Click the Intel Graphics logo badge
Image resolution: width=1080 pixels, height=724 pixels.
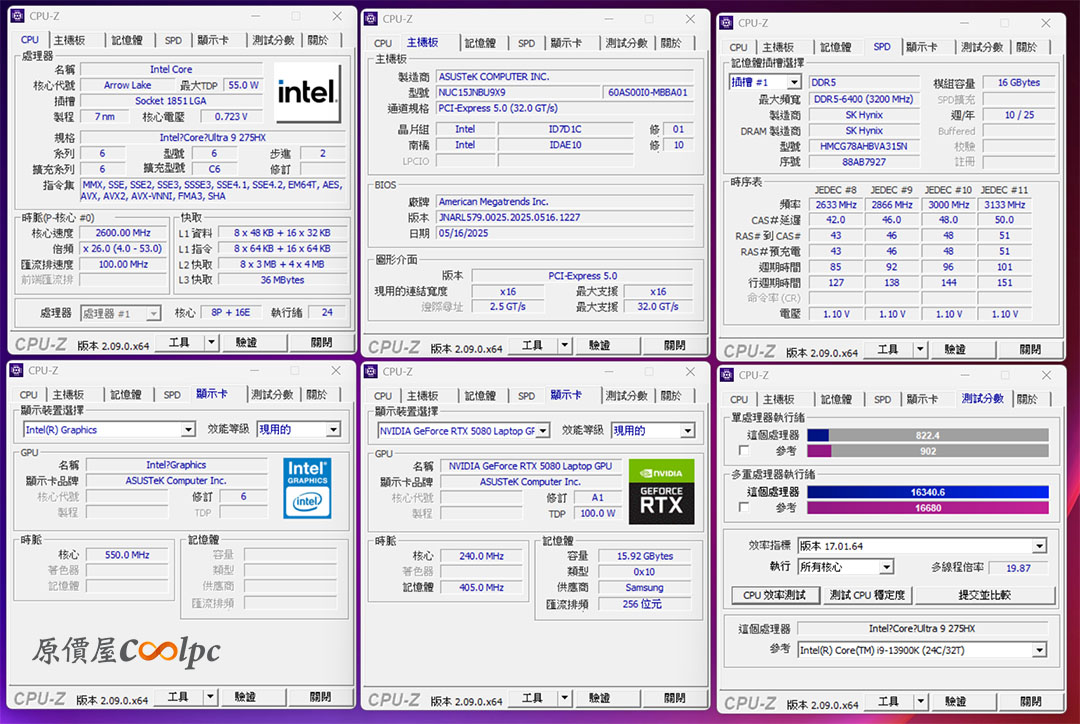point(307,488)
